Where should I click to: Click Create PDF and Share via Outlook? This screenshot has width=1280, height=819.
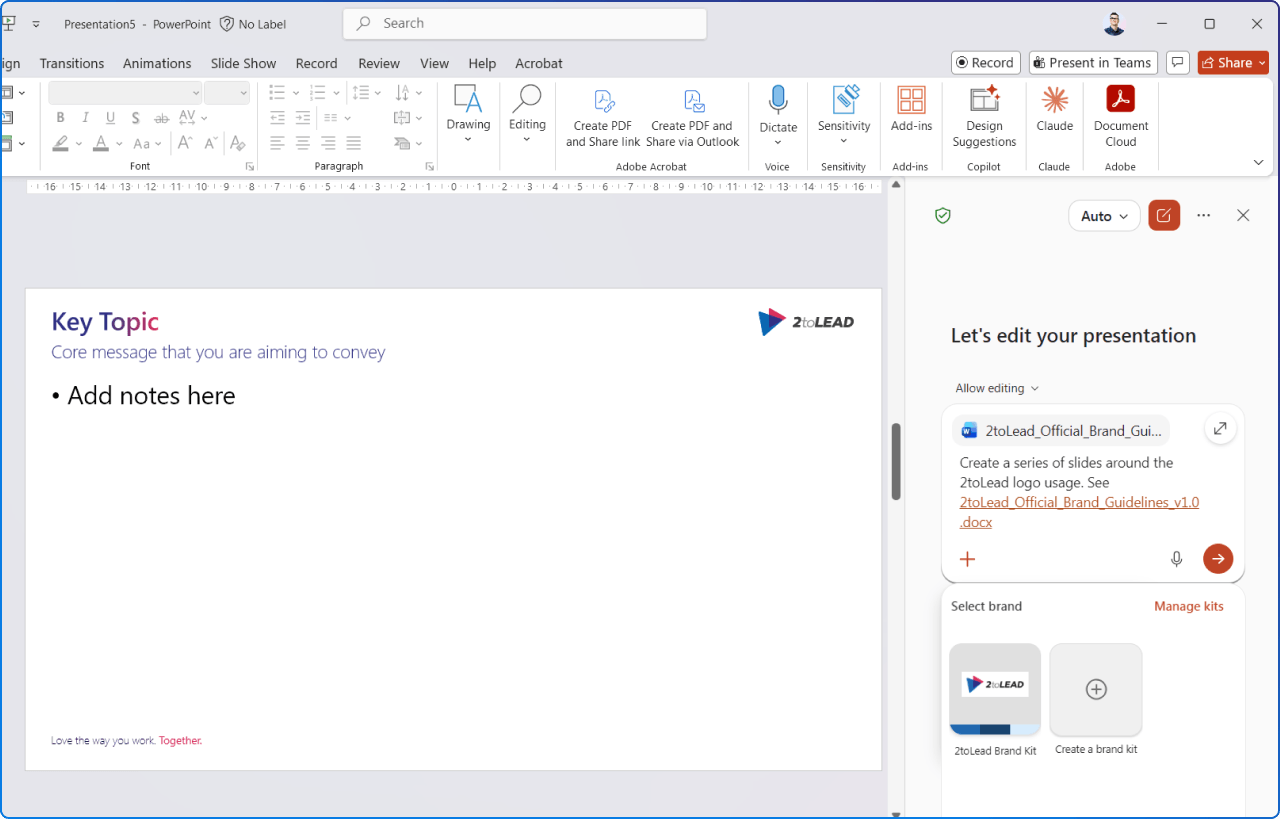[692, 118]
